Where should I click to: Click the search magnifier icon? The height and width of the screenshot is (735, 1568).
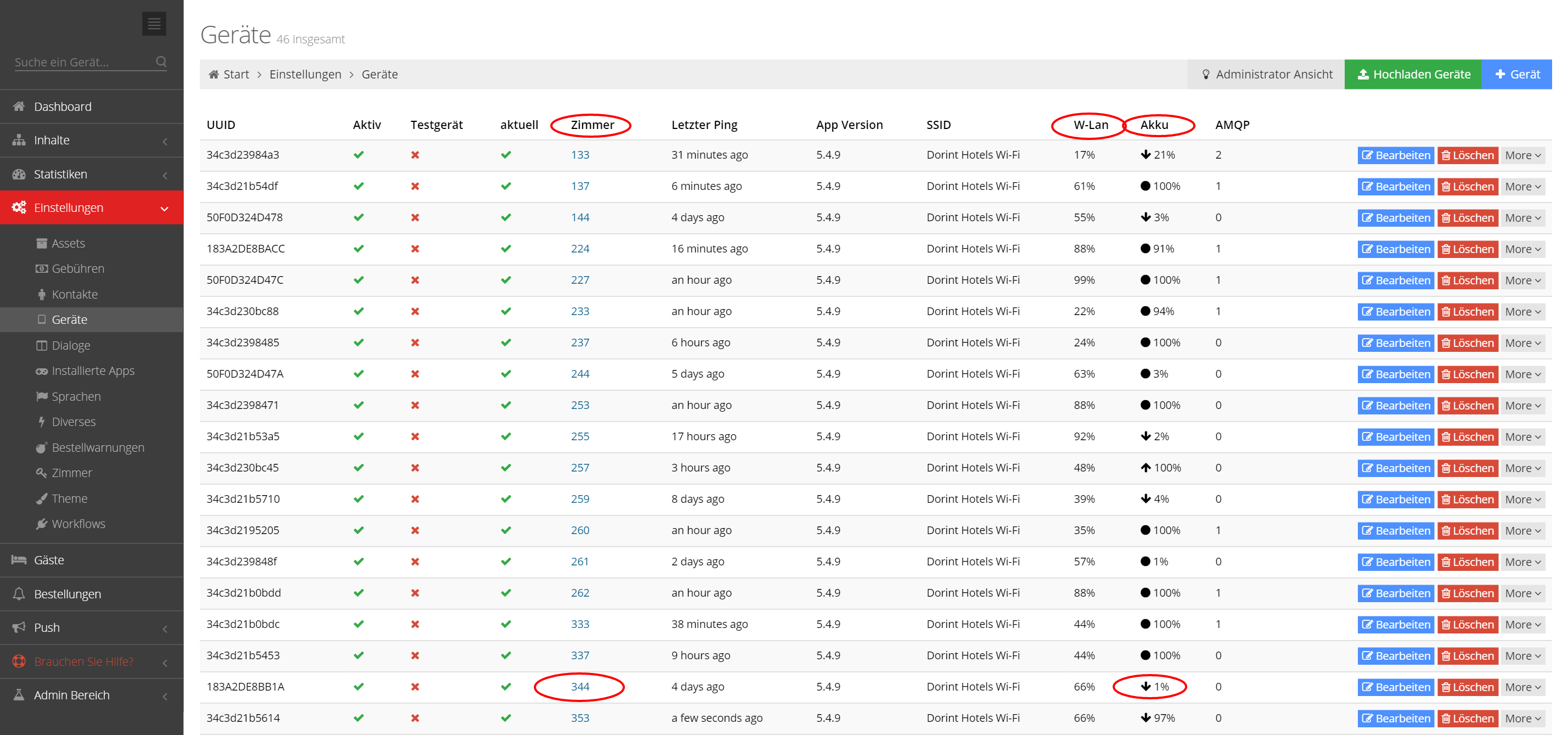pos(161,61)
